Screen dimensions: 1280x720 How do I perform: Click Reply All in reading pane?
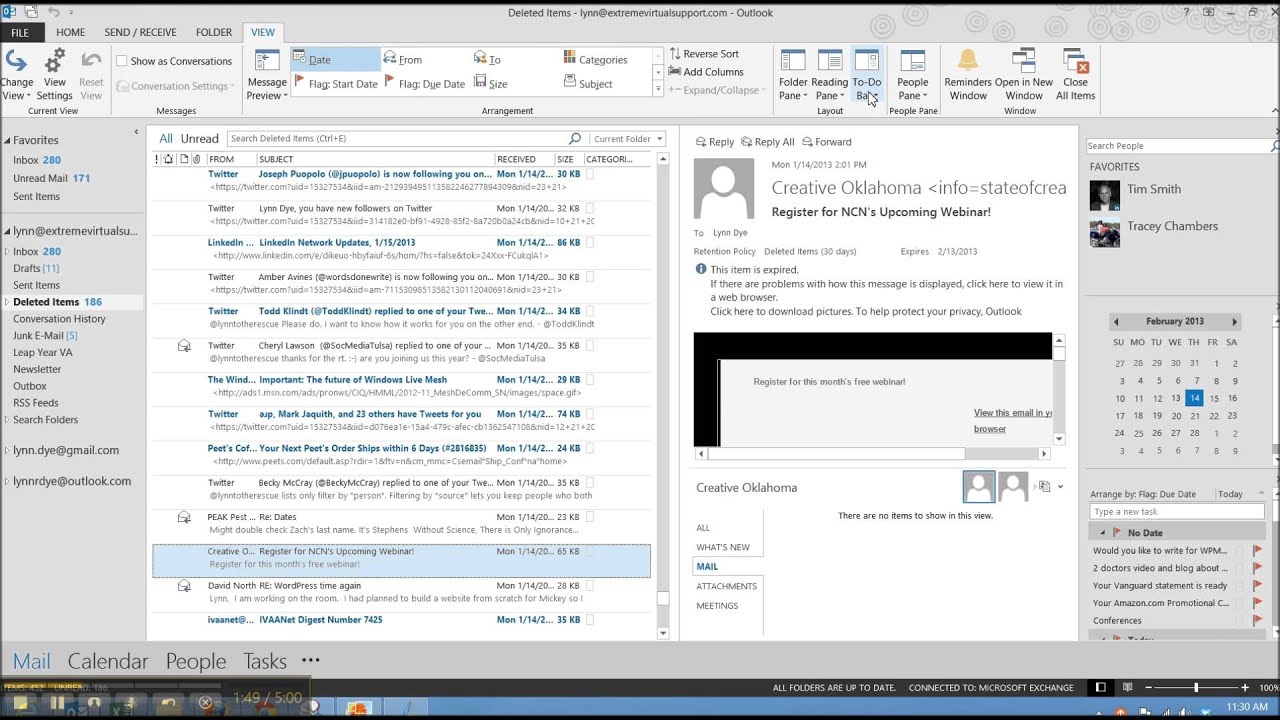coord(768,142)
